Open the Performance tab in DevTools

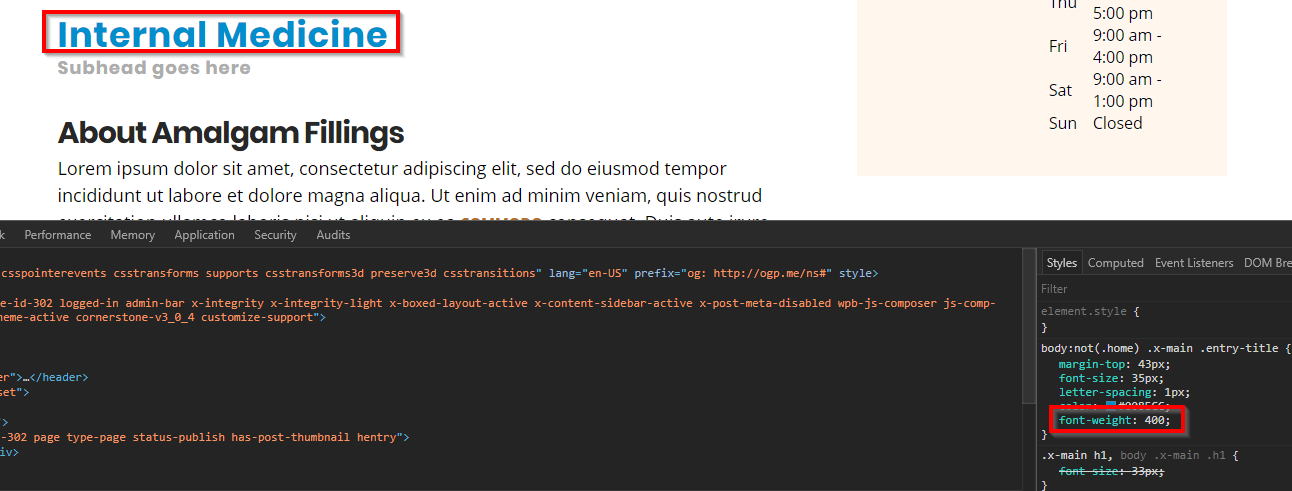[x=58, y=235]
